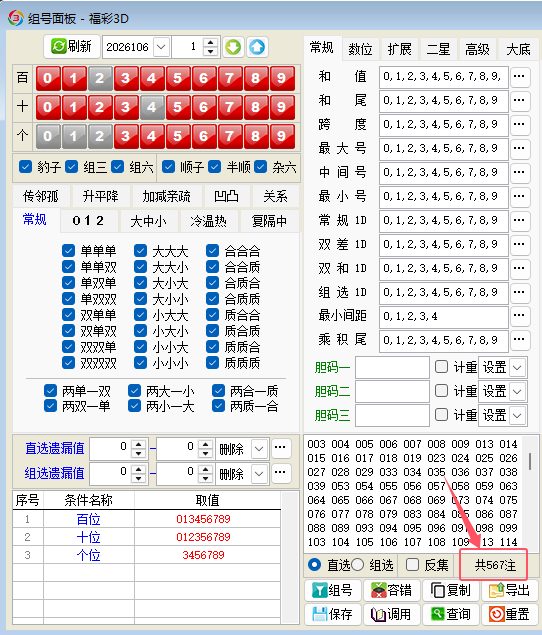Select the 组选 radio button

(x=357, y=565)
